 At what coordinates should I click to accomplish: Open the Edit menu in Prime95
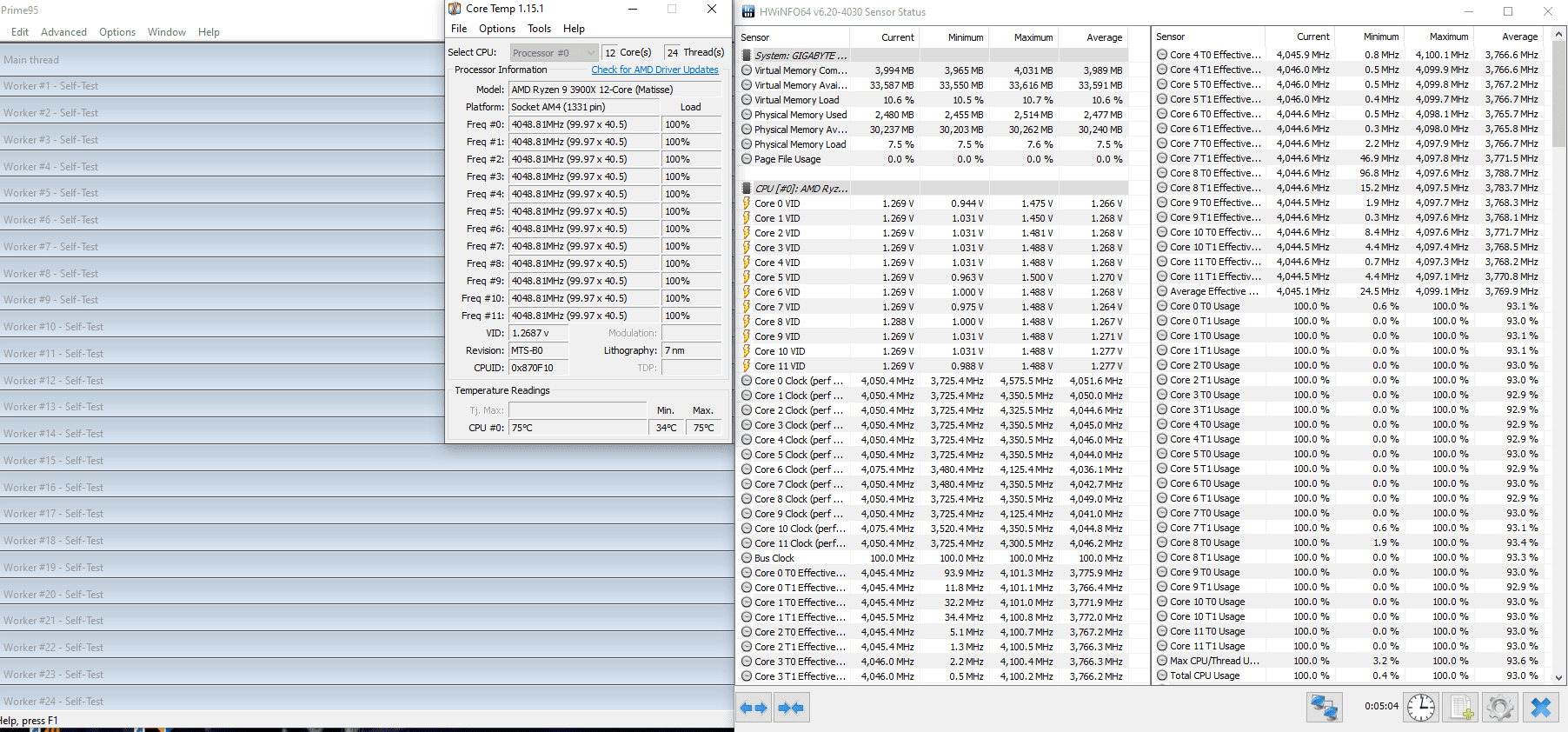(20, 32)
